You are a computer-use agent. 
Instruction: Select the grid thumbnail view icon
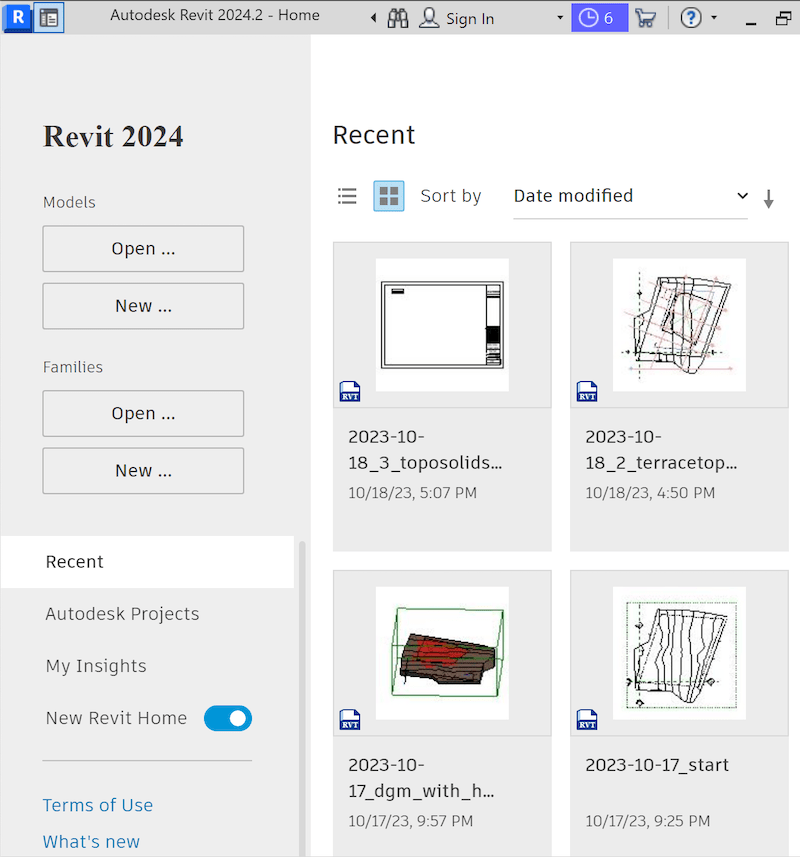(388, 196)
